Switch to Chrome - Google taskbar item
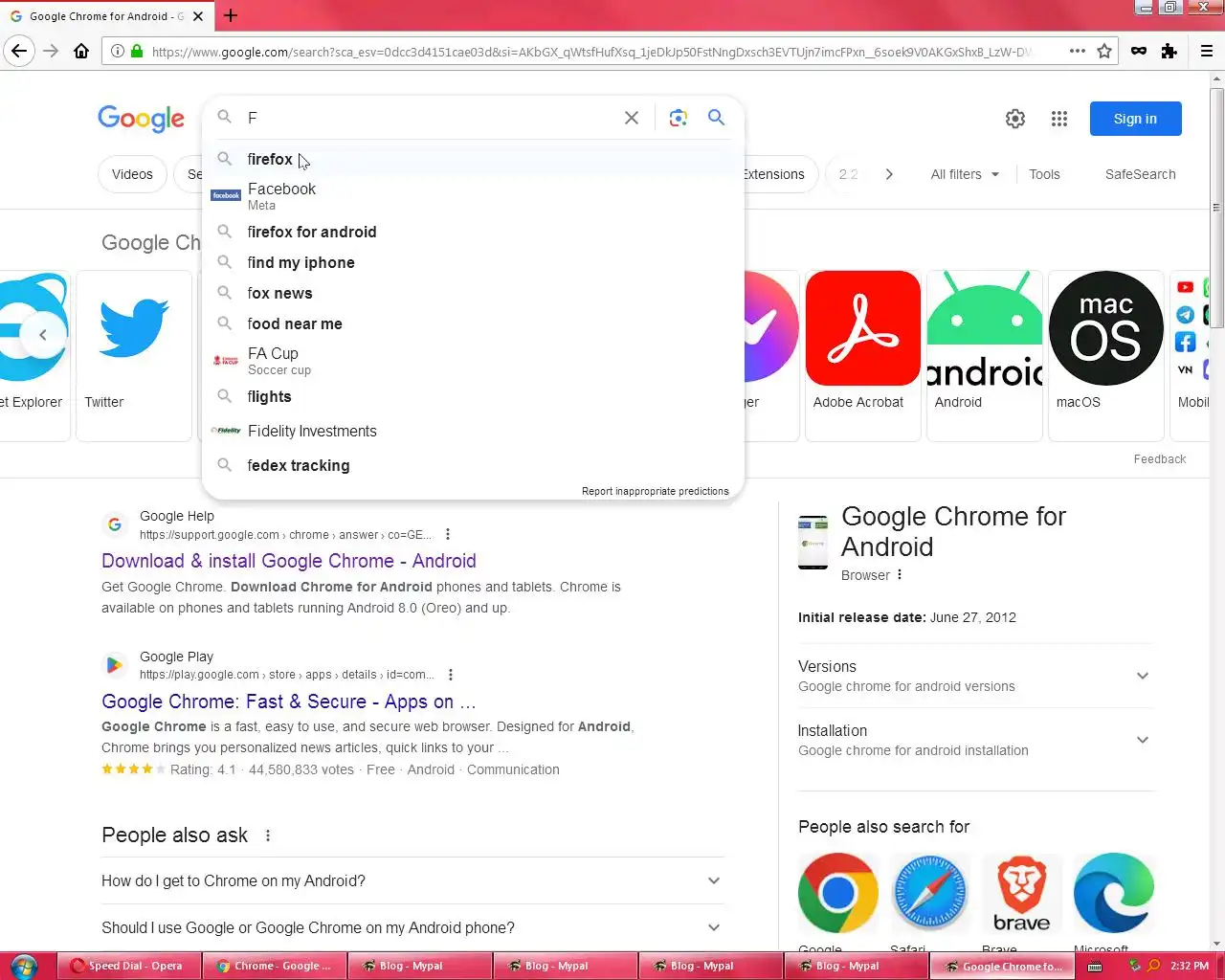The height and width of the screenshot is (980, 1225). click(x=275, y=966)
